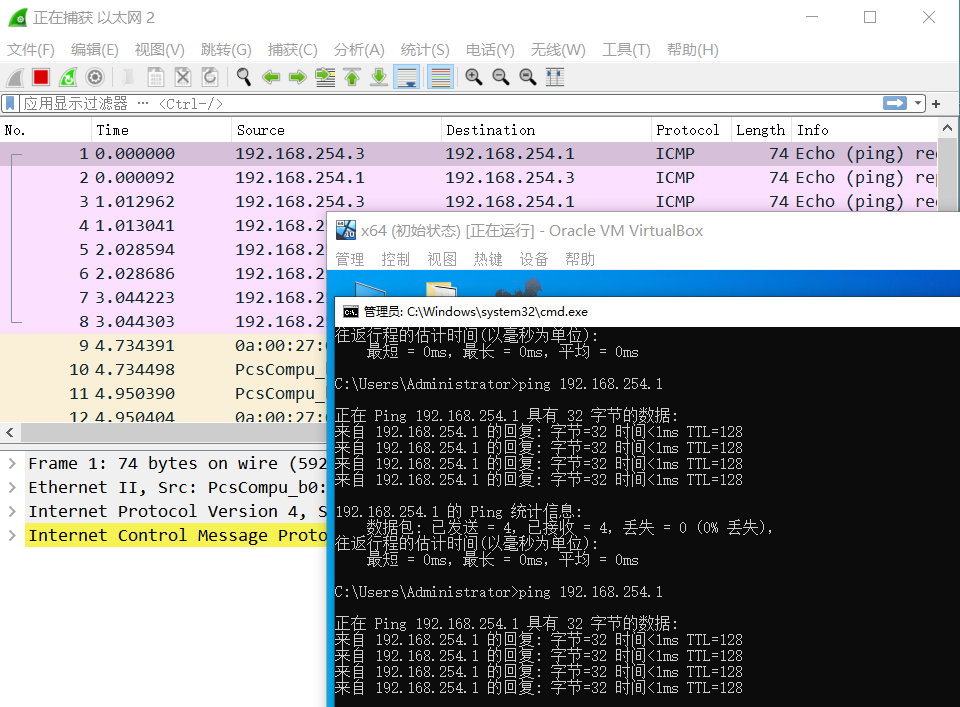Click the cmd.exe window title icon
The height and width of the screenshot is (707, 960).
point(351,312)
